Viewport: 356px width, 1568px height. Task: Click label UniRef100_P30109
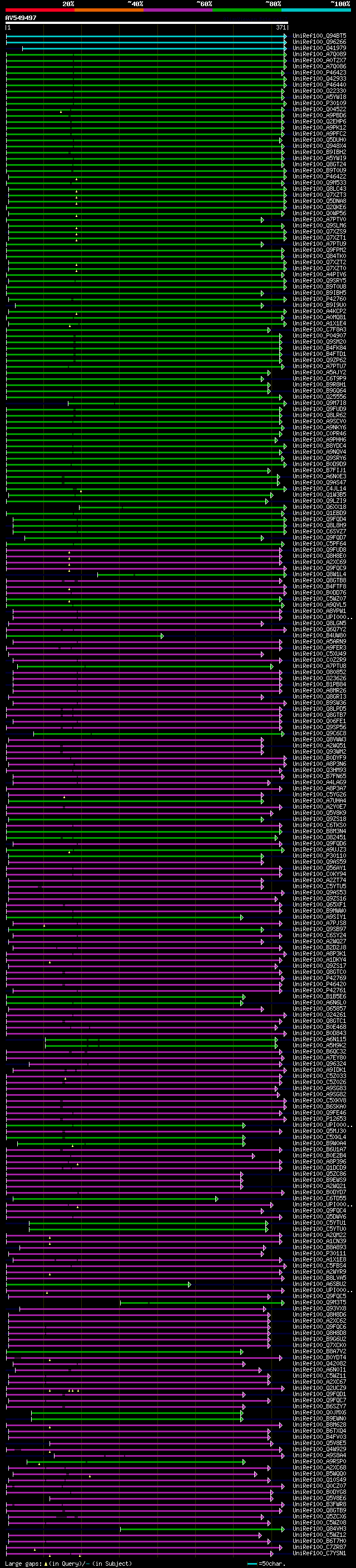pos(319,103)
